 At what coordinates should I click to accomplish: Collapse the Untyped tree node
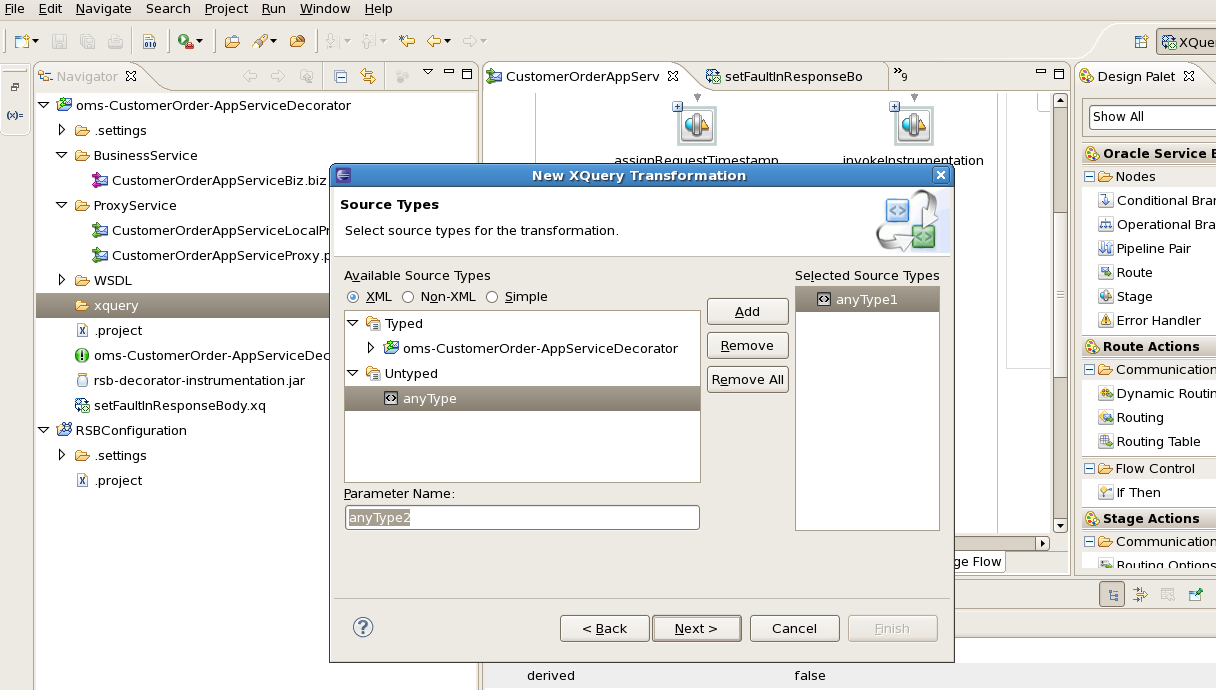[x=352, y=373]
